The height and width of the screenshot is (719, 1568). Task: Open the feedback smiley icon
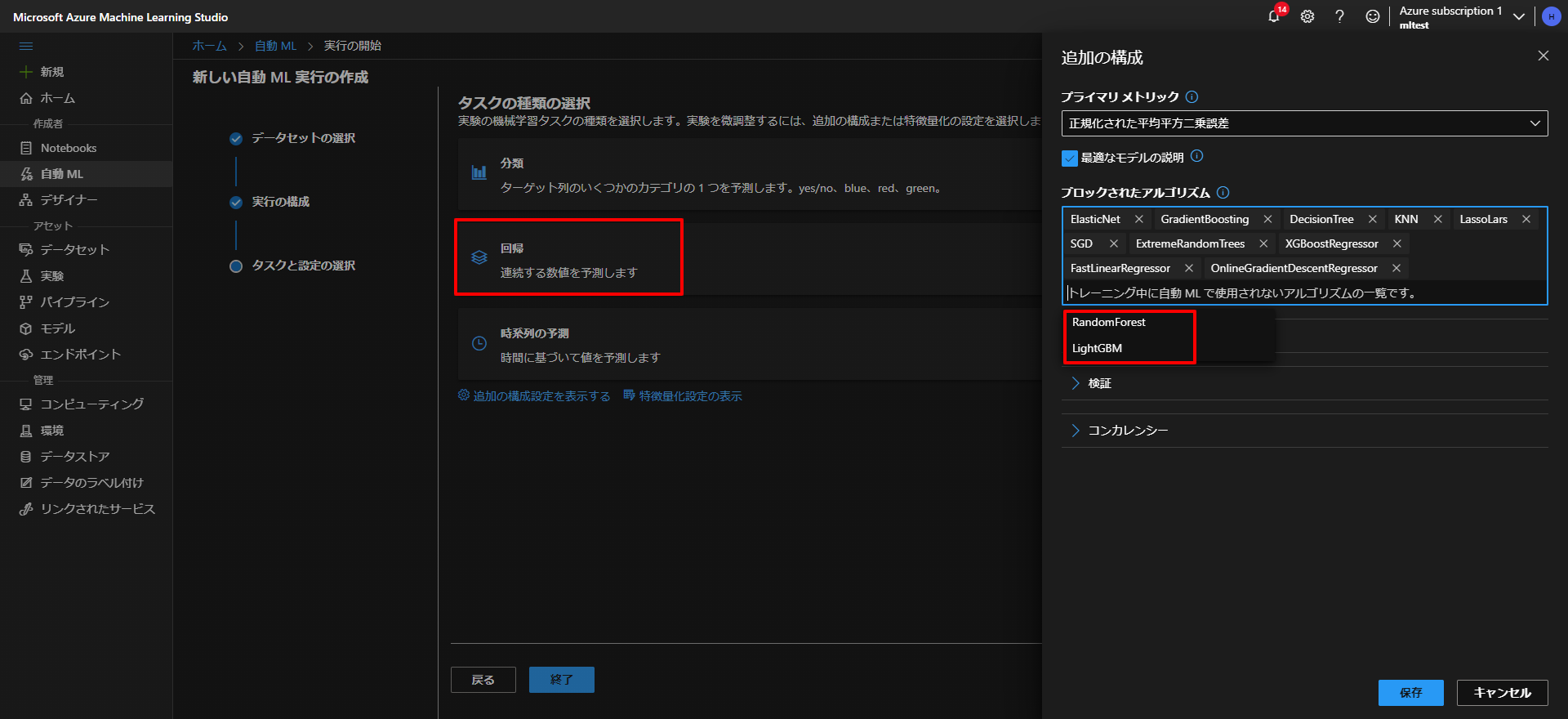point(1373,16)
